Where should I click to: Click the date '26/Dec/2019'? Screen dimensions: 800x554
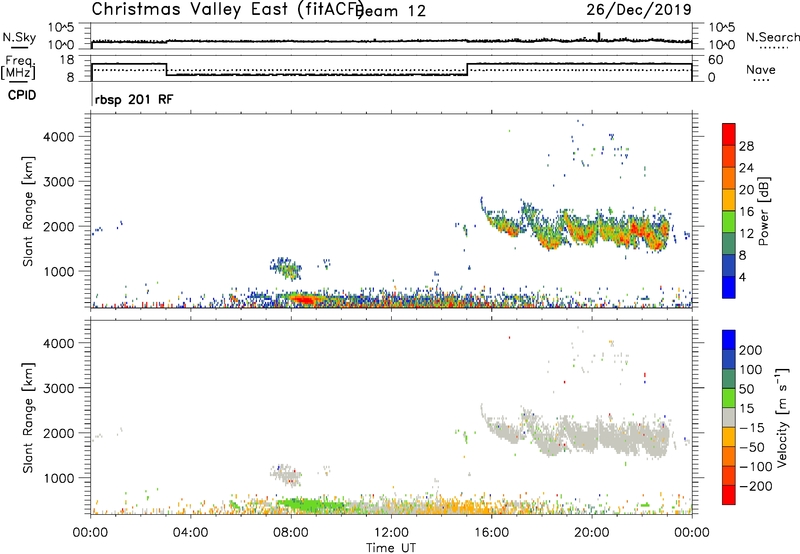(639, 10)
